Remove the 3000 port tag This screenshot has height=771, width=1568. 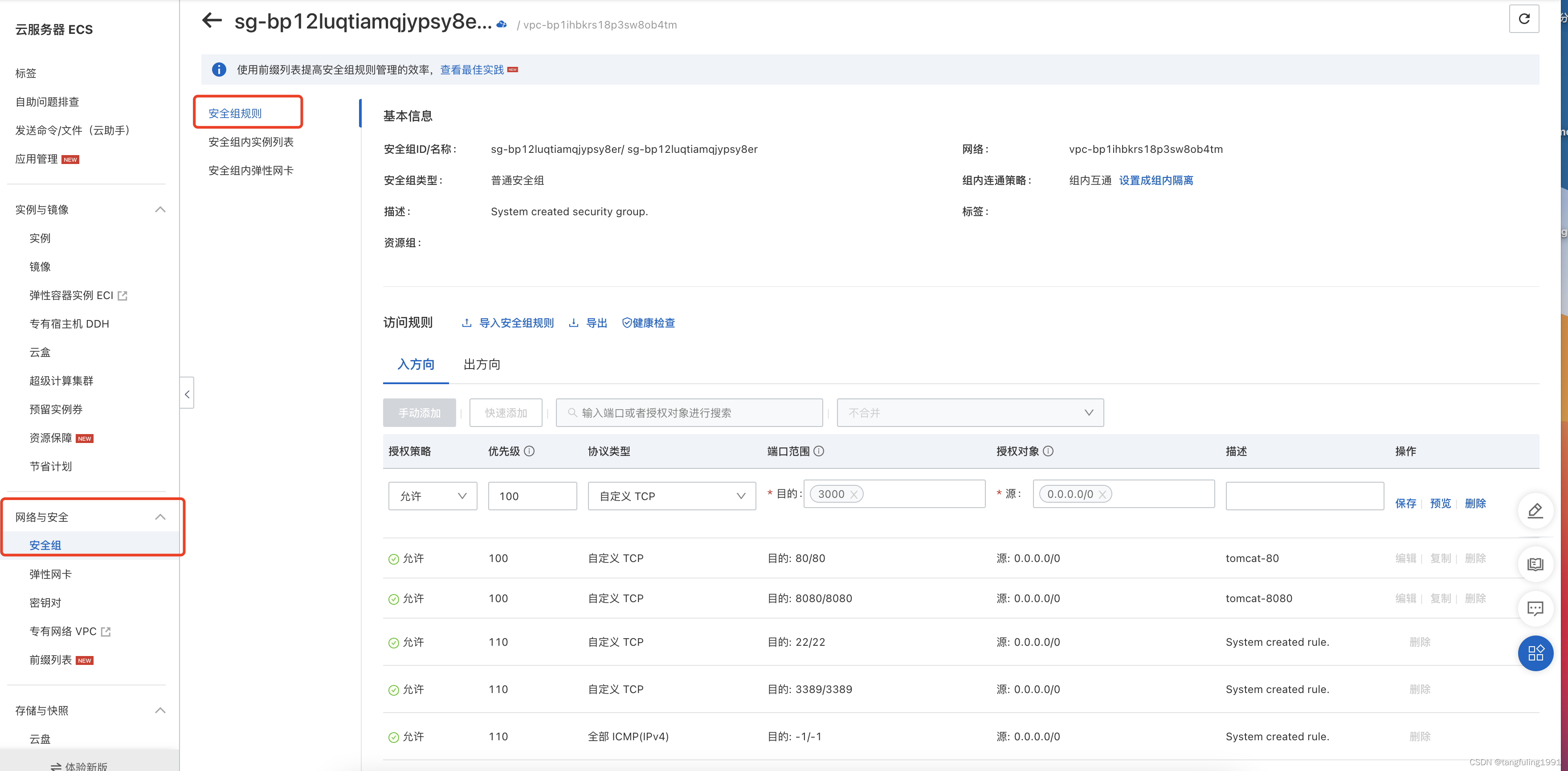(854, 495)
